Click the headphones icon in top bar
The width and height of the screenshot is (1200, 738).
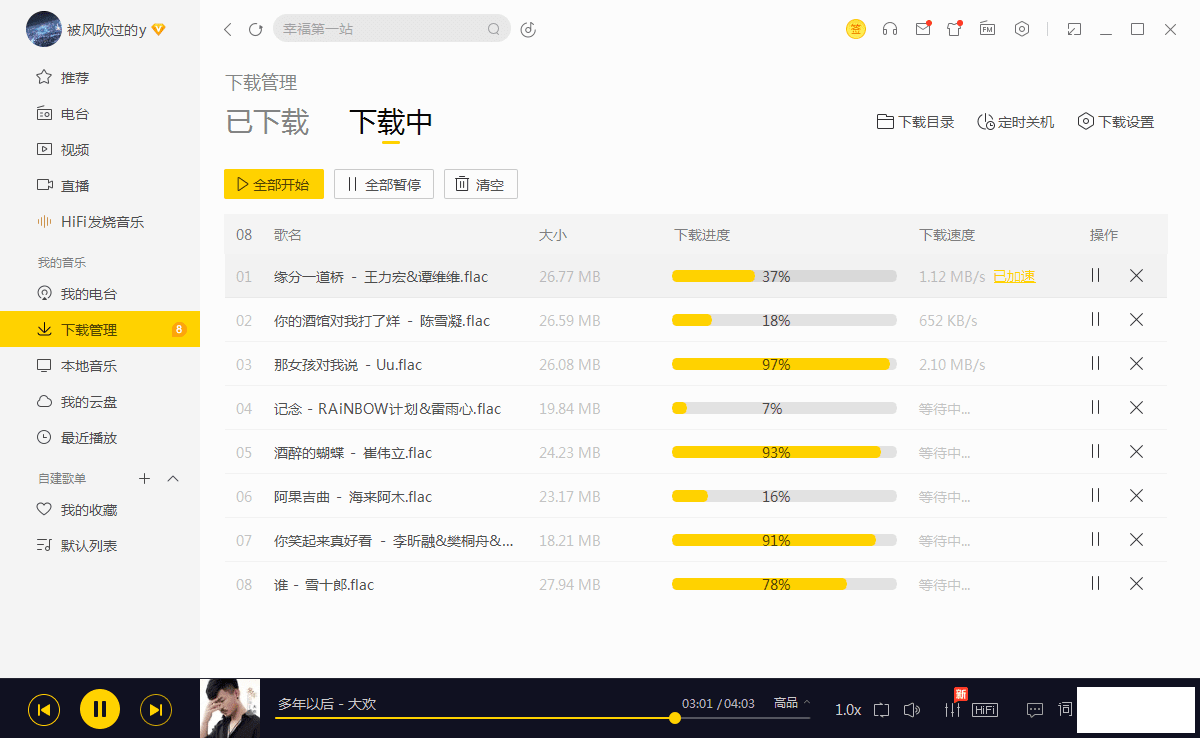pos(890,29)
